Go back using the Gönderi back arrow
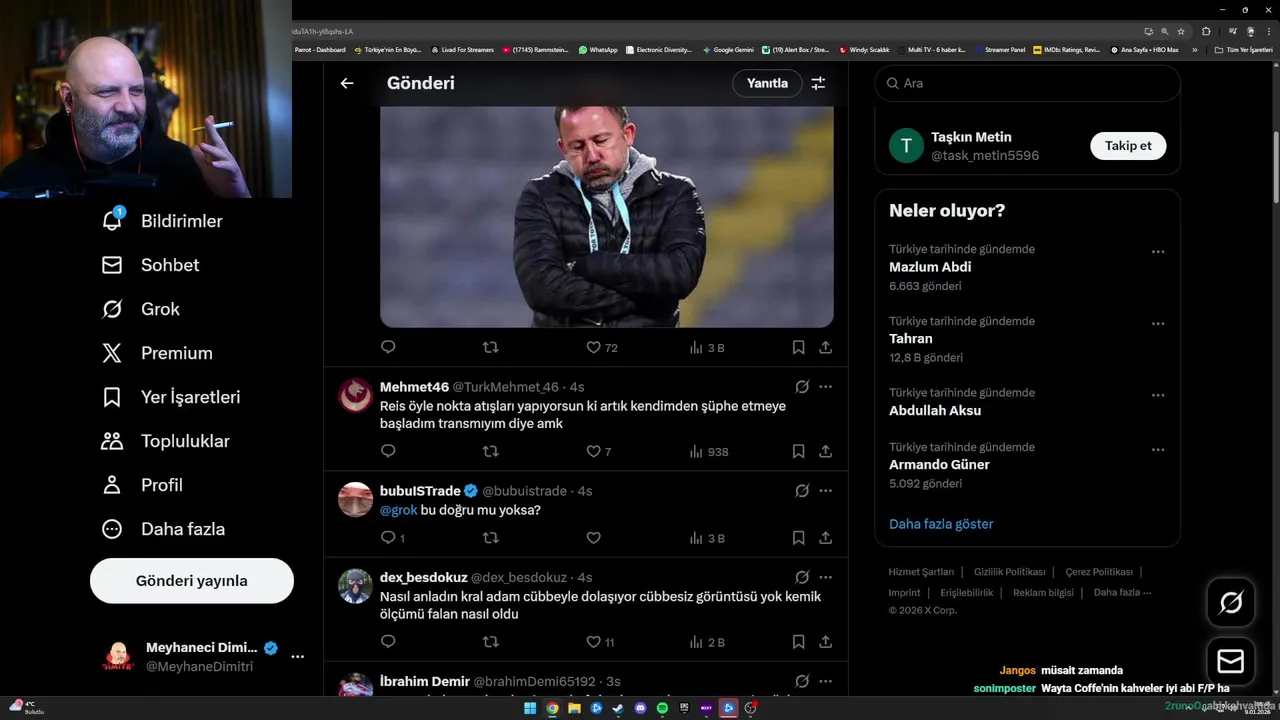1280x720 pixels. [347, 83]
